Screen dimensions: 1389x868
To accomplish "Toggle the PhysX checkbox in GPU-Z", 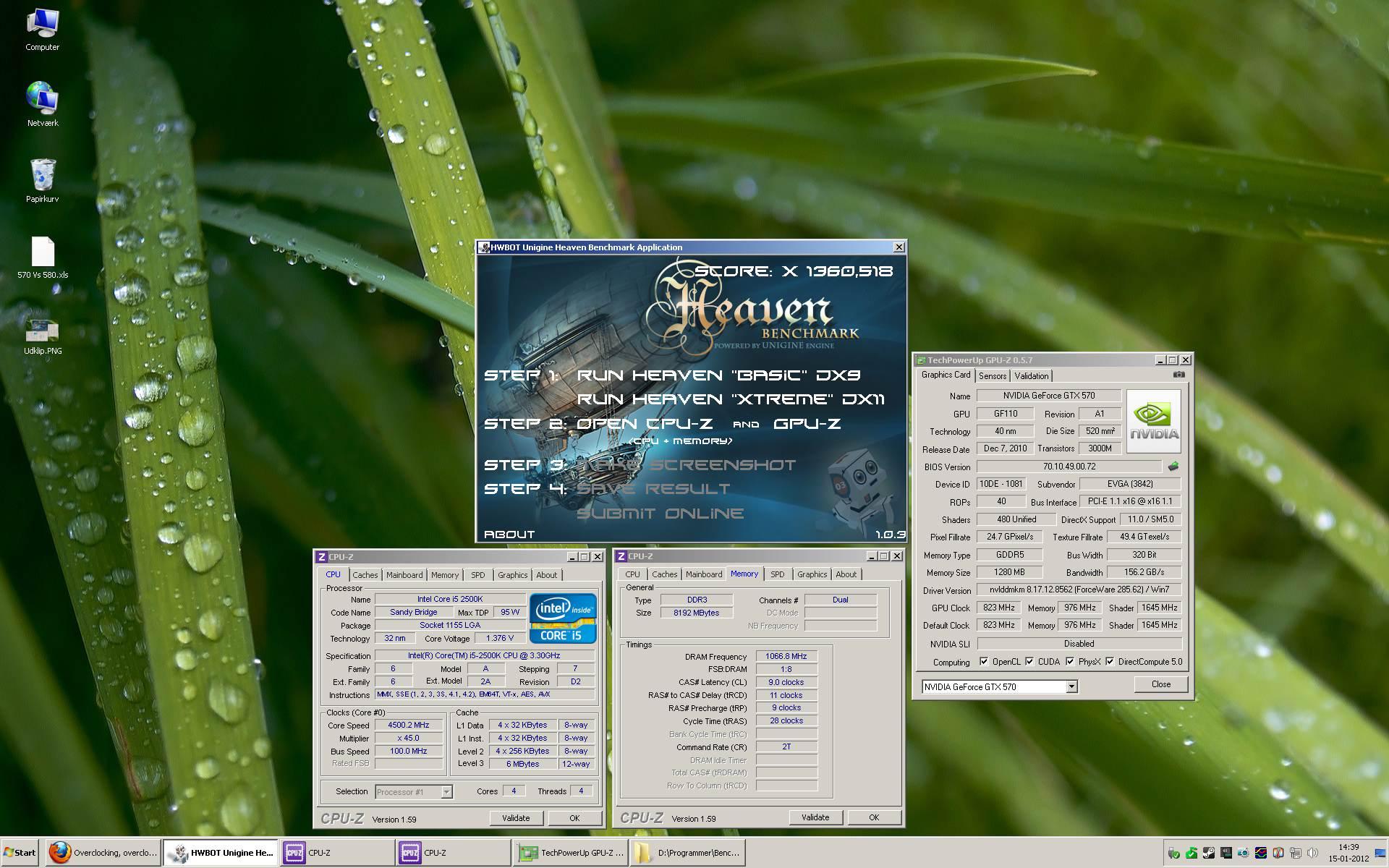I will [x=1070, y=661].
